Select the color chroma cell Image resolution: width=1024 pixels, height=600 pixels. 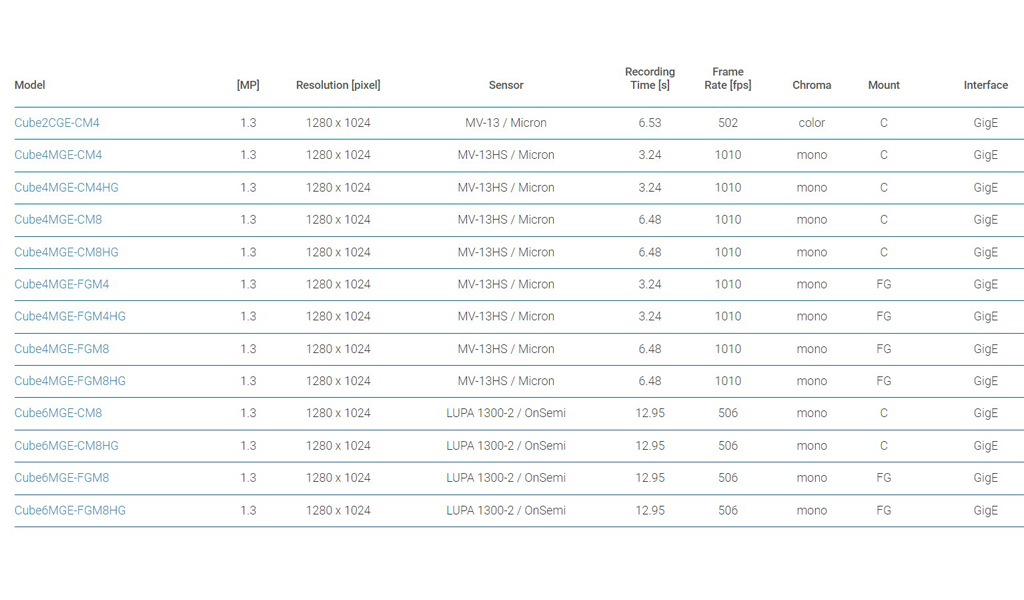812,123
